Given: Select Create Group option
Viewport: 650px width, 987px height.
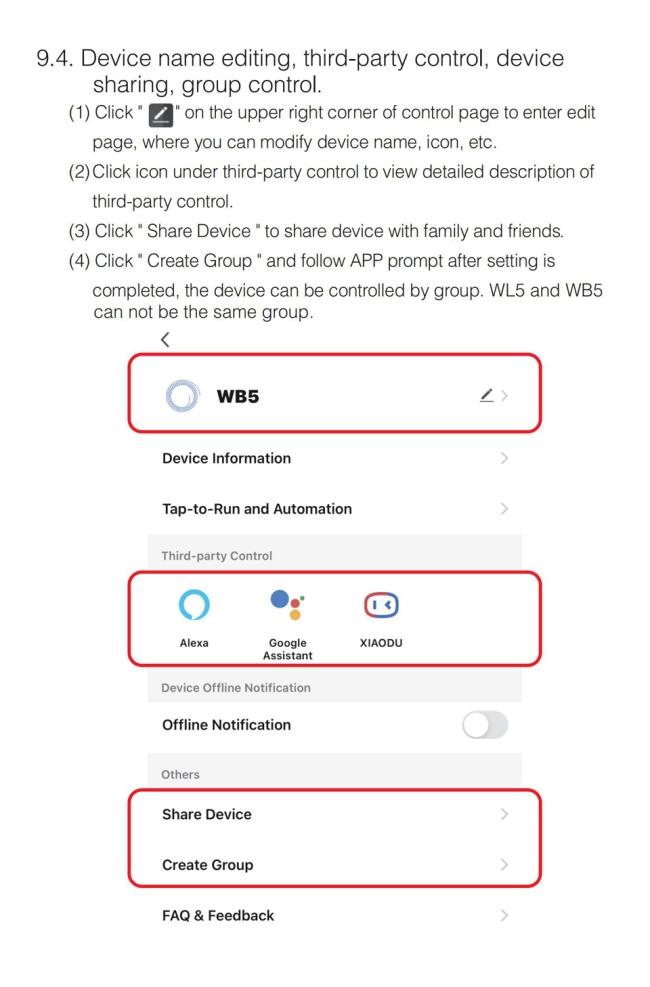Looking at the screenshot, I should point(335,865).
